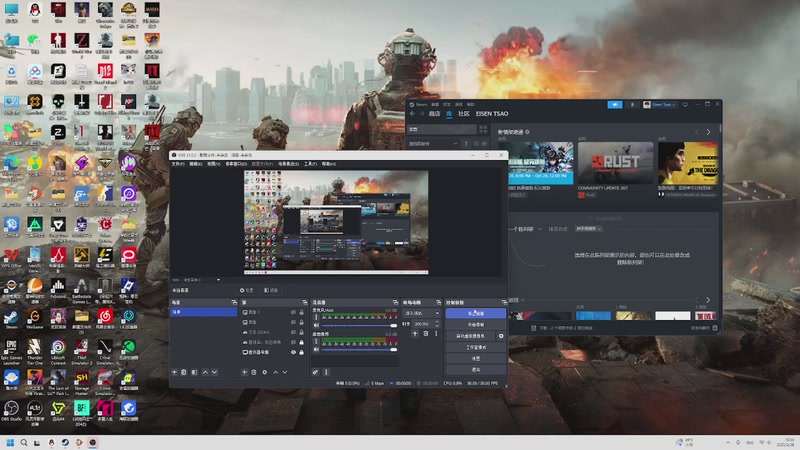Pop out the OBS Audio Mixer dock panel
Image resolution: width=800 pixels, height=450 pixels.
pyautogui.click(x=395, y=303)
